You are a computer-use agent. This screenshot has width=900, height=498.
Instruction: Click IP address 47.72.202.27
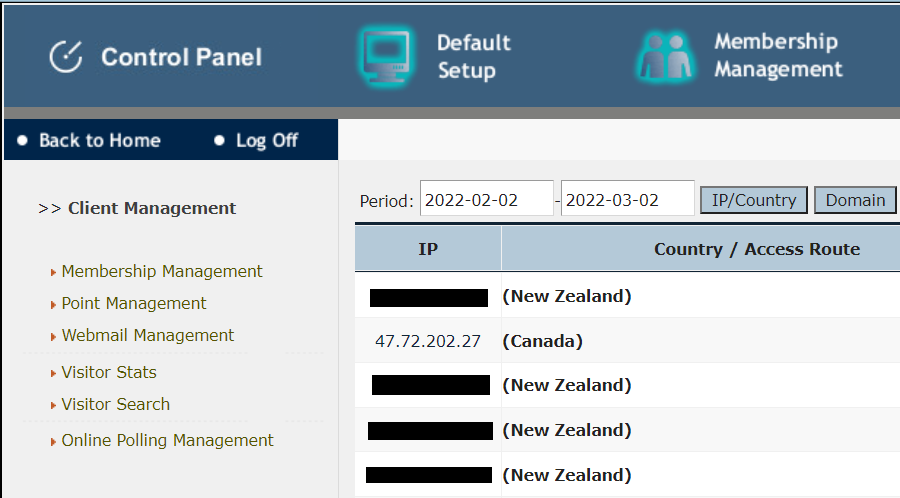click(428, 341)
